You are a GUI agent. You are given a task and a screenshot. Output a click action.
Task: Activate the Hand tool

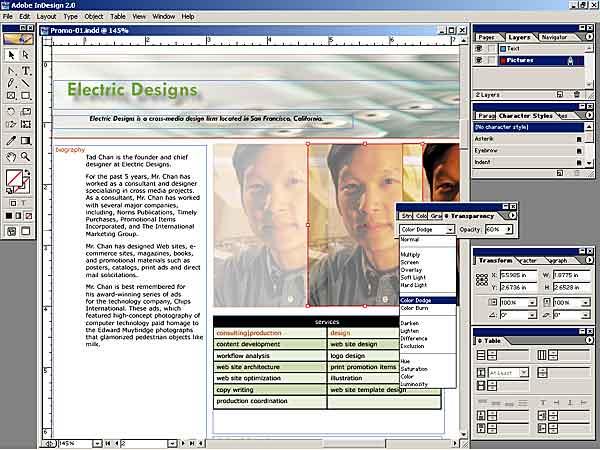pos(11,156)
